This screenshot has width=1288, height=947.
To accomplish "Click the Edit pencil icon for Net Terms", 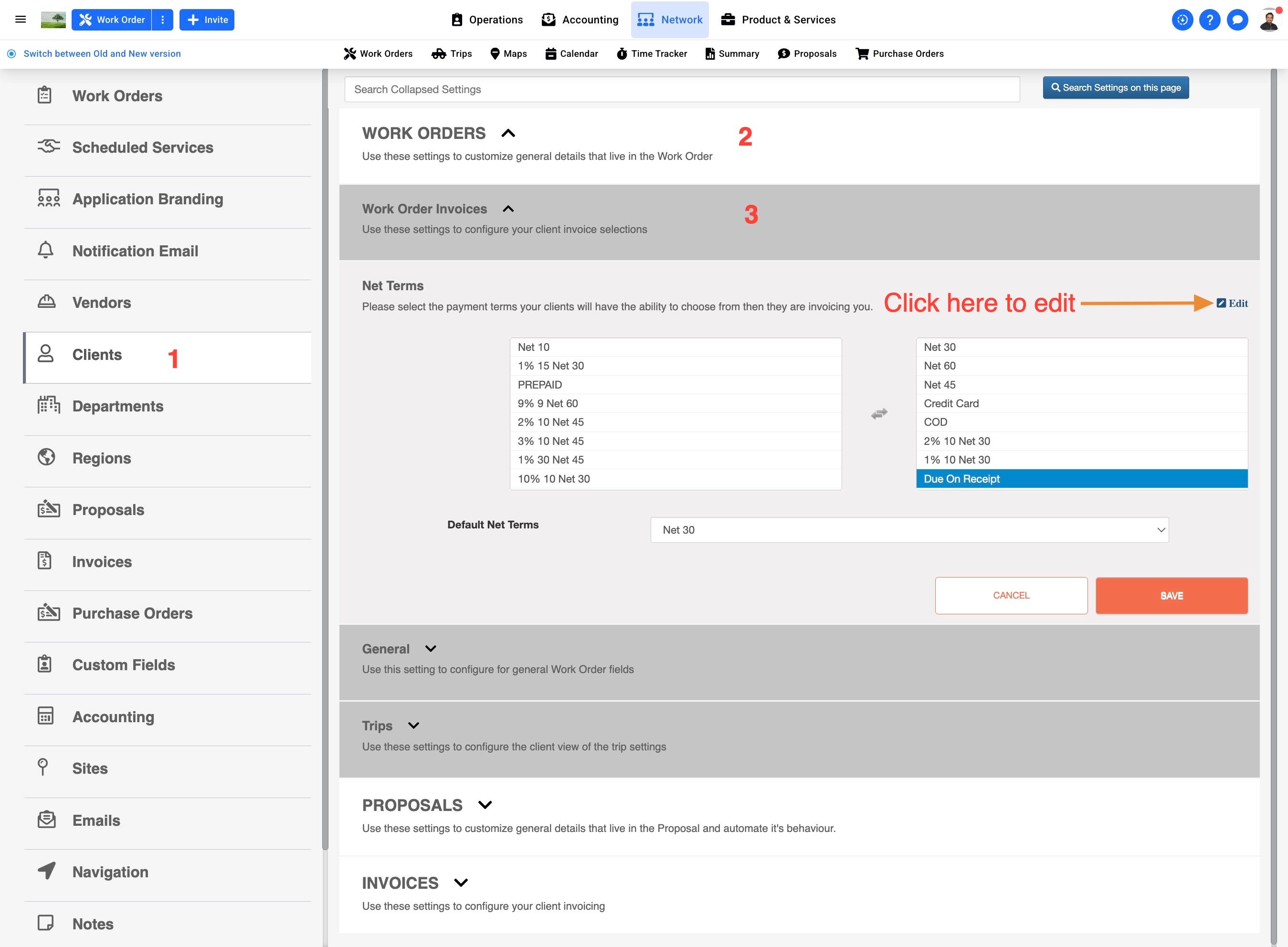I will [x=1221, y=303].
